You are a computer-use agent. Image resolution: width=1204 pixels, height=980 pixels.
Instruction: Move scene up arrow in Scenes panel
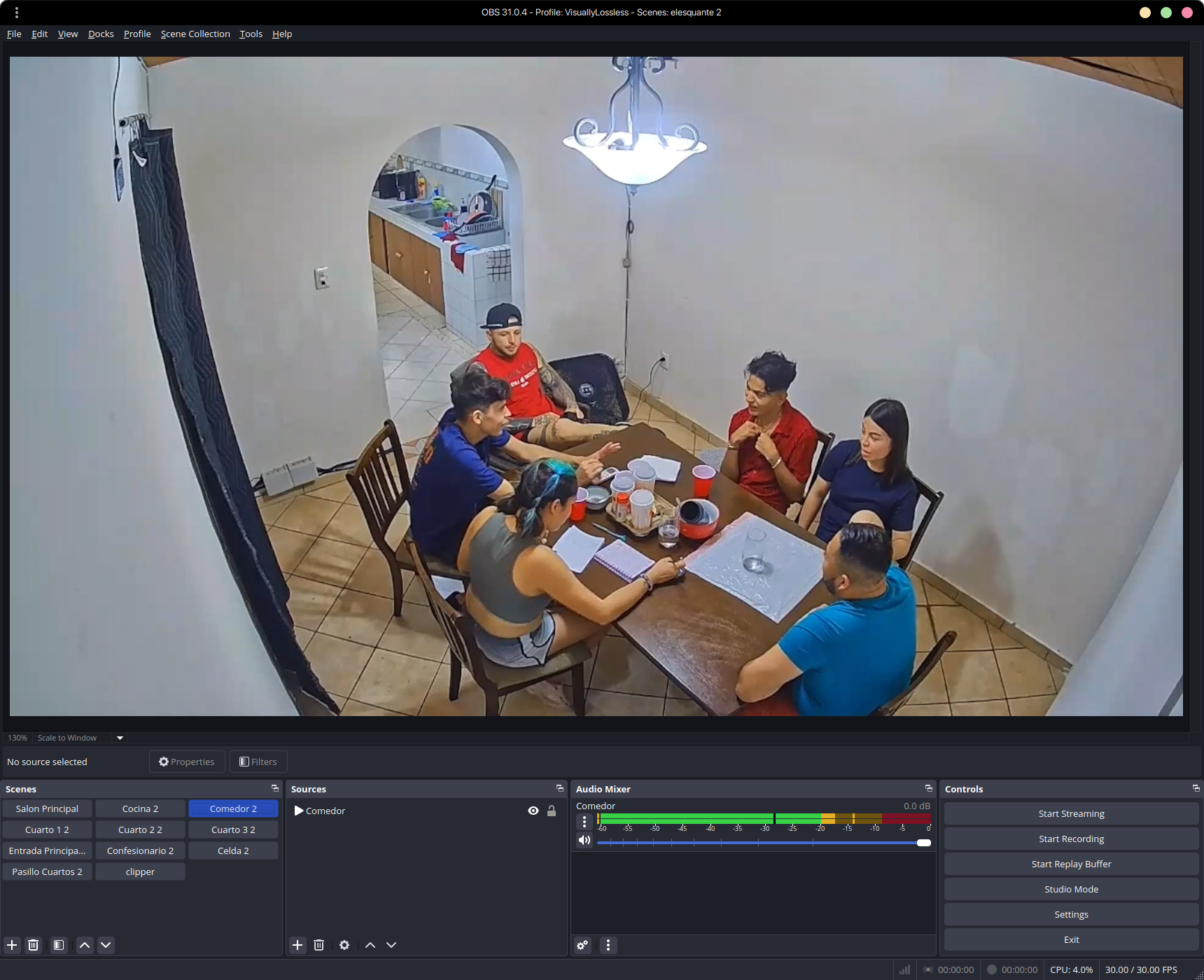pos(85,945)
